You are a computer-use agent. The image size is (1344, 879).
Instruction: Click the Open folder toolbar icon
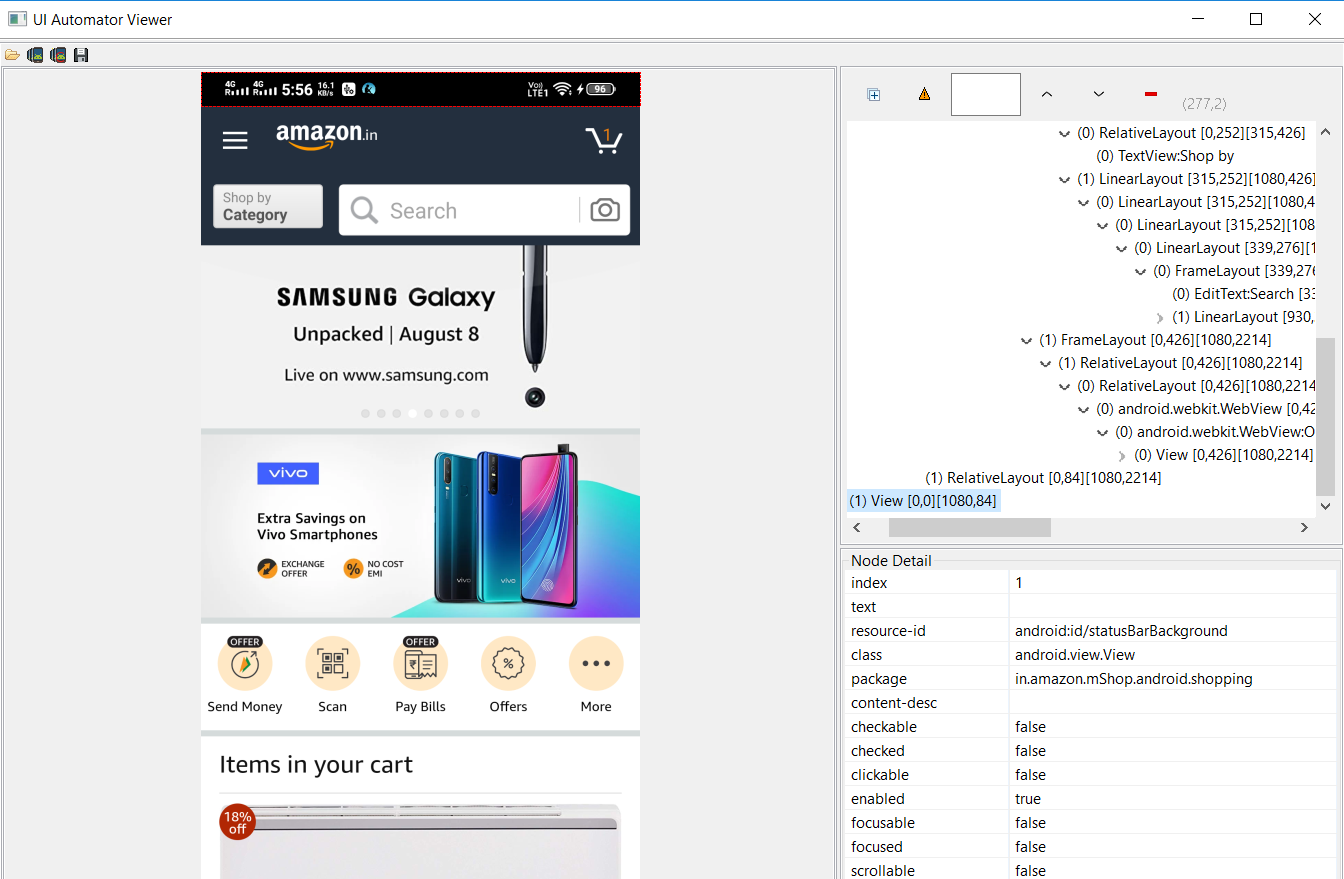coord(12,55)
